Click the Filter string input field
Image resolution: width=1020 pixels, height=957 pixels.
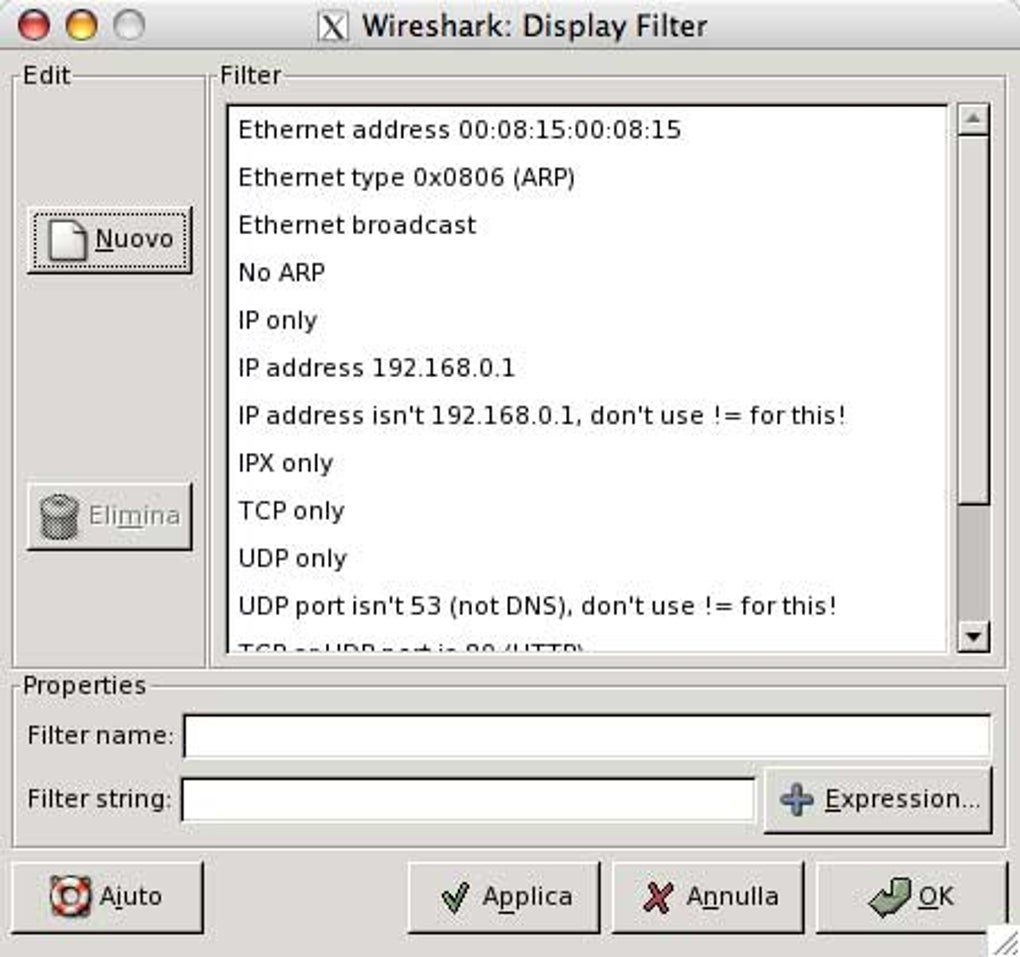pos(468,800)
